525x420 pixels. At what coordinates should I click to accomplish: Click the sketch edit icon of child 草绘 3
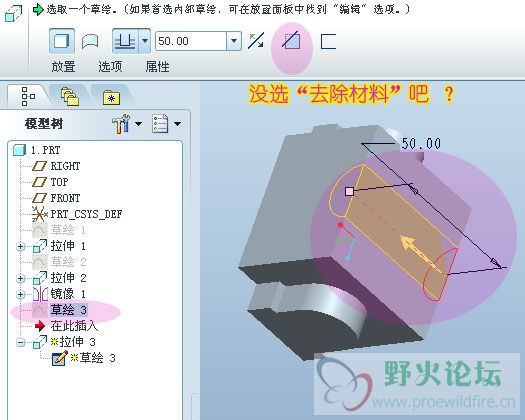60,358
